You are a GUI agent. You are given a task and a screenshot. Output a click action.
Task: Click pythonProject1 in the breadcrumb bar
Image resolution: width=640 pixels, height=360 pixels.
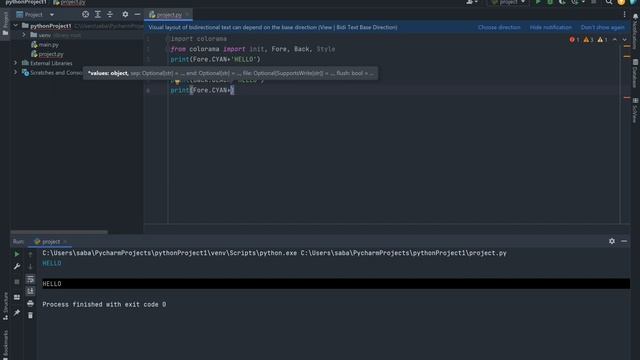pos(26,2)
